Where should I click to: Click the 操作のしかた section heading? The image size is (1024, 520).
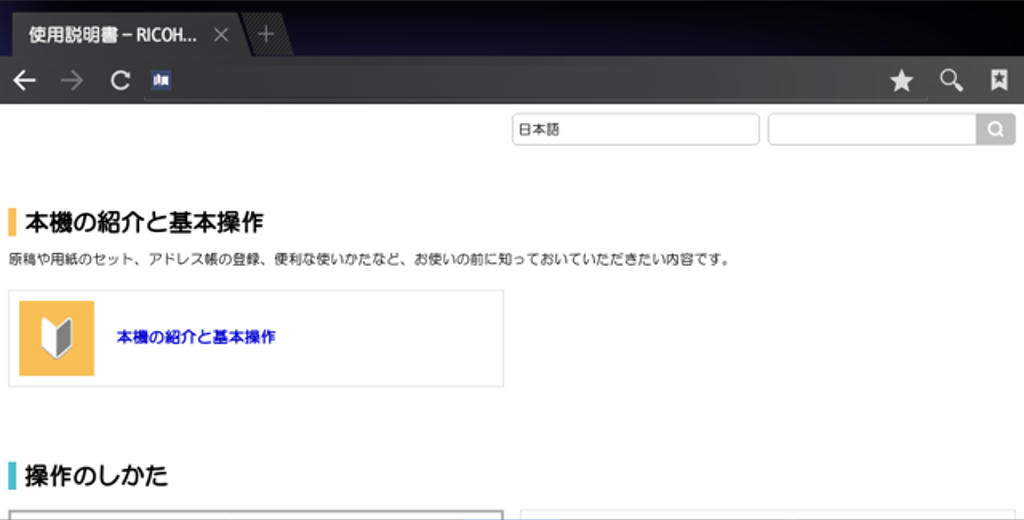click(x=96, y=476)
